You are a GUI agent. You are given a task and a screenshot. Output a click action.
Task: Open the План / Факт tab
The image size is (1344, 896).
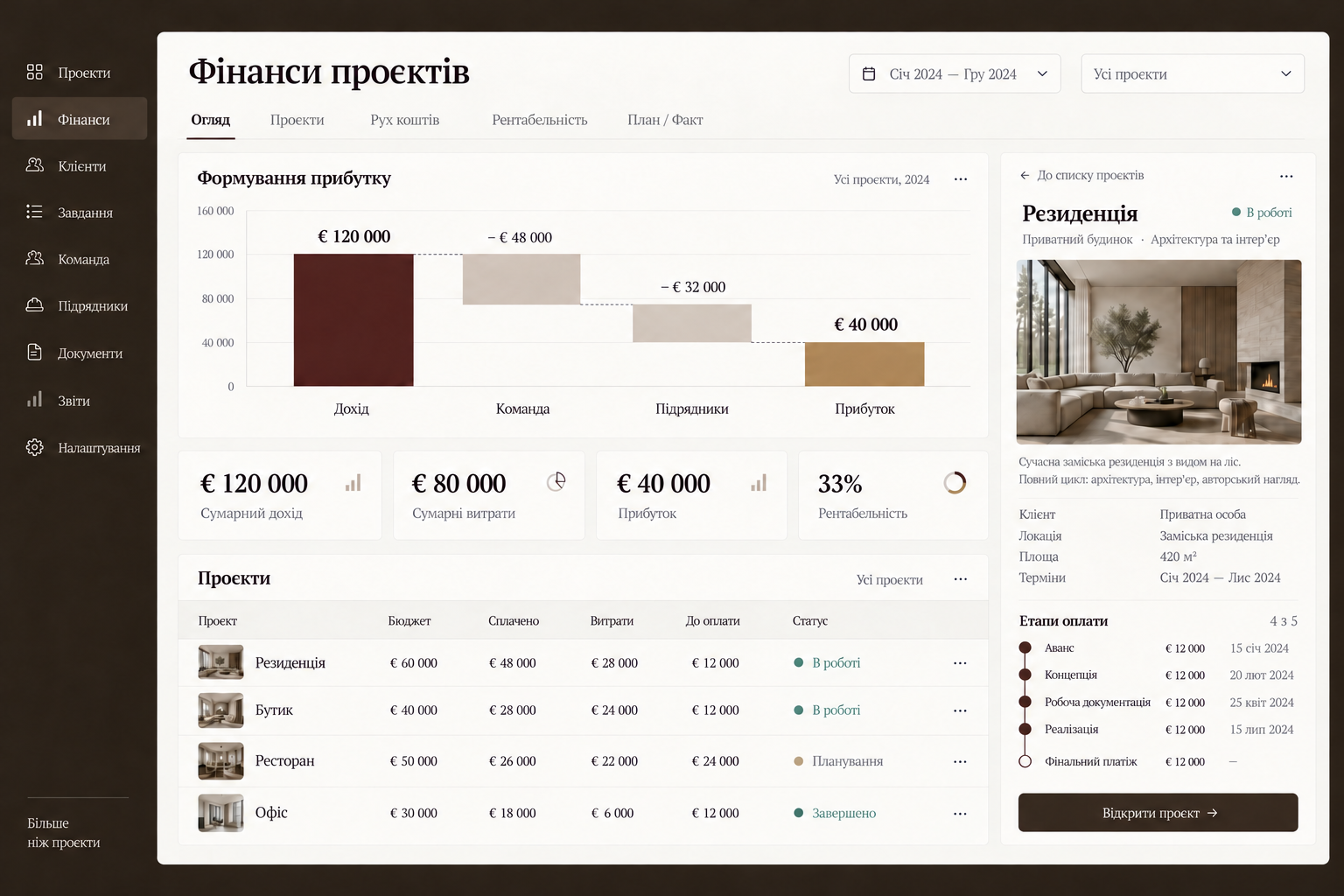point(665,120)
